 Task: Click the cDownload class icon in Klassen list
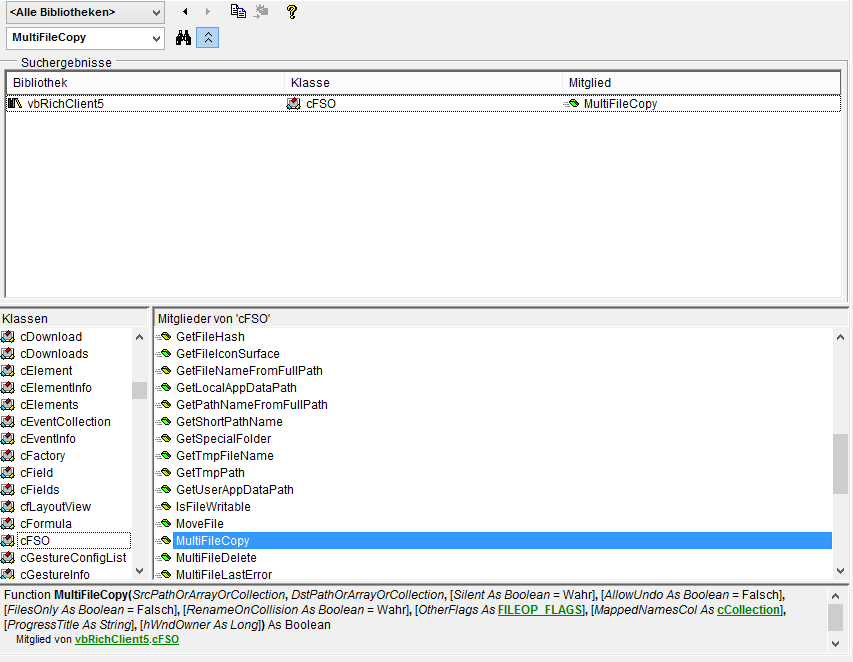(8, 337)
